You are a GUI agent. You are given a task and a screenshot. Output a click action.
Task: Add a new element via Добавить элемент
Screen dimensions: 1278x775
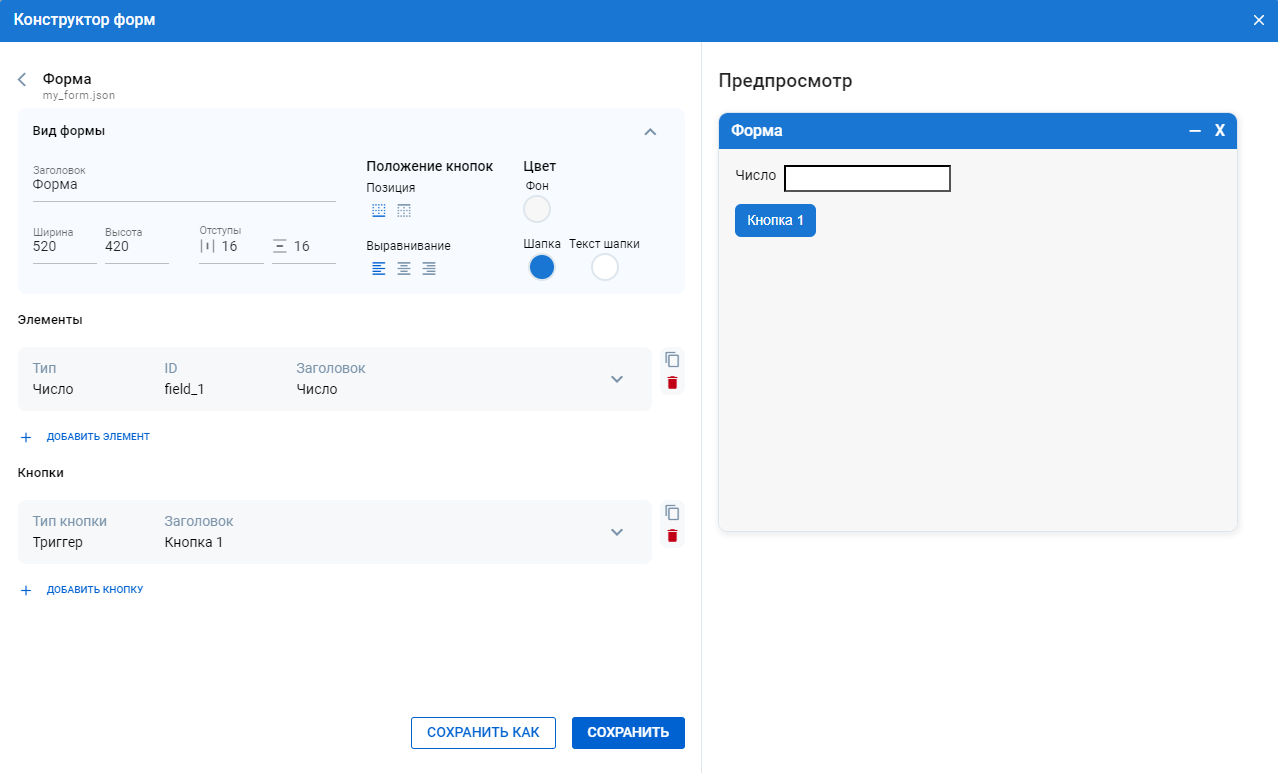(97, 437)
